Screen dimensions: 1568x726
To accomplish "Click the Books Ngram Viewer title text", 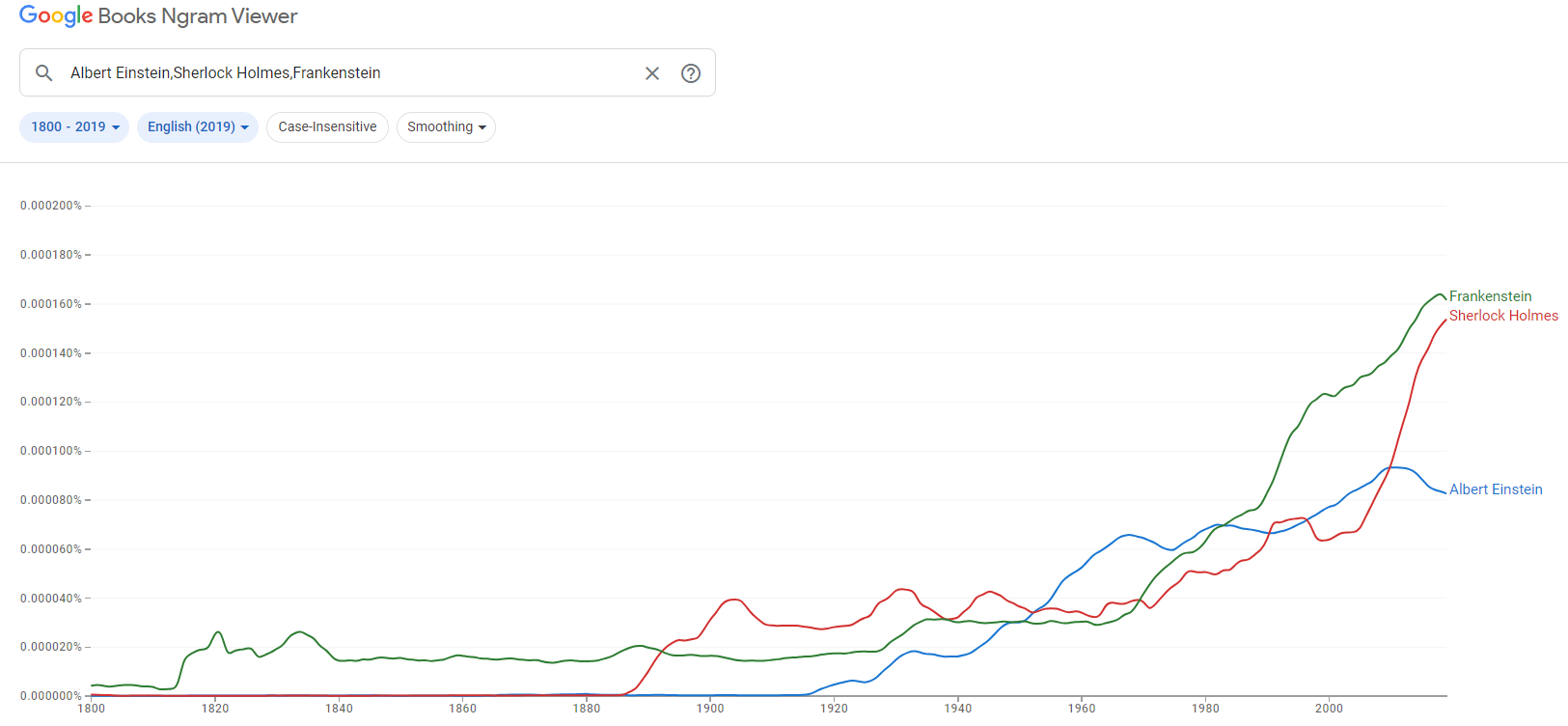I will (x=198, y=15).
